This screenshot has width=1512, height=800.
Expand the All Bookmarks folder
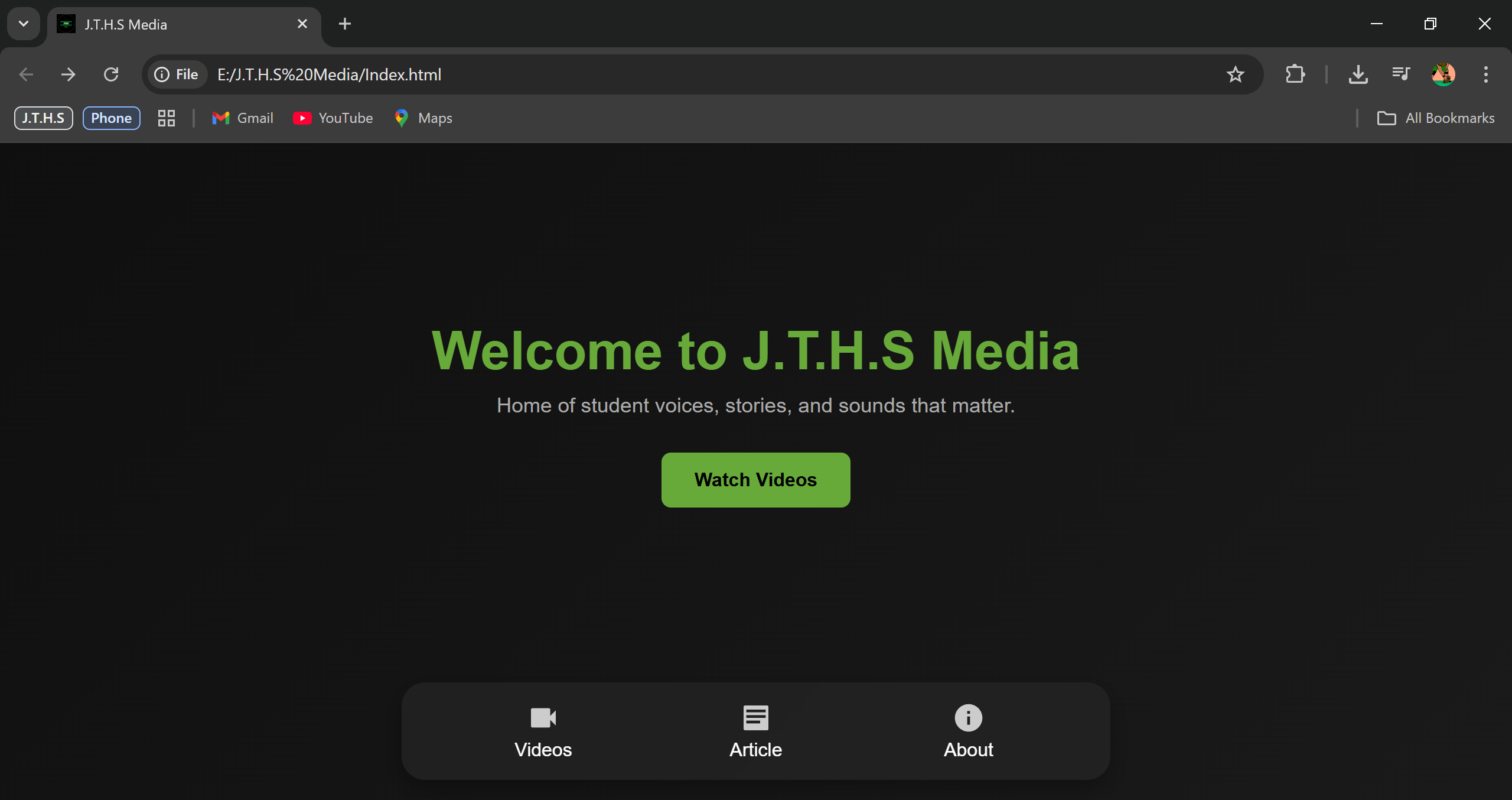point(1435,118)
